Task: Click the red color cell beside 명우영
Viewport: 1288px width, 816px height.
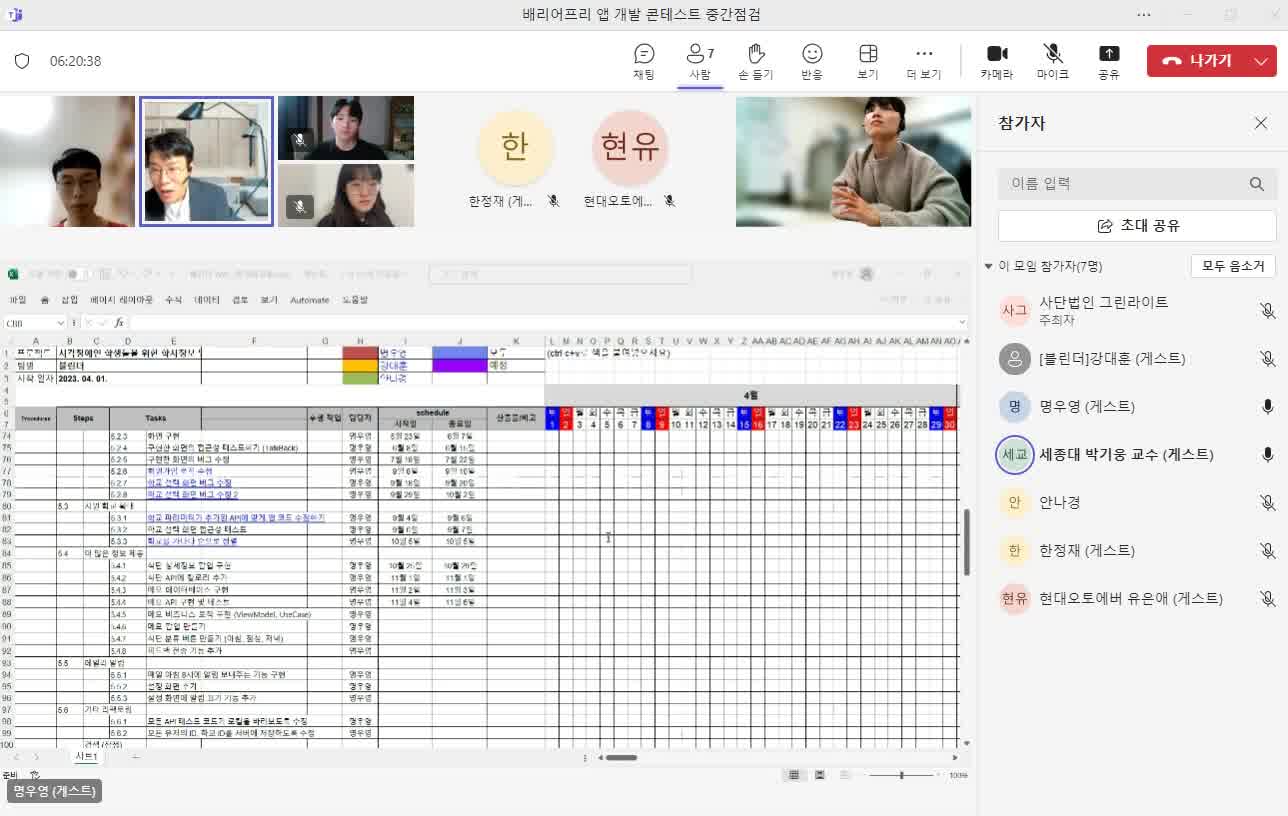Action: [359, 353]
